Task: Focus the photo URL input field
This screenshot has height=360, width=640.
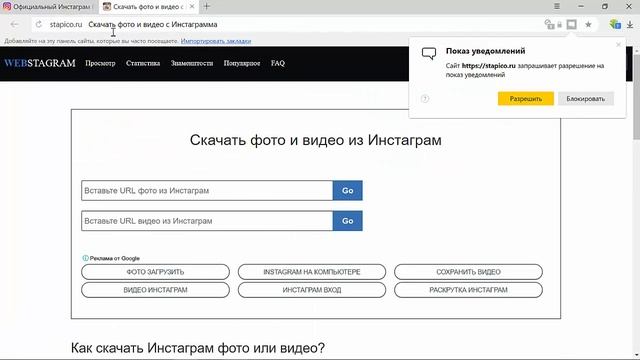Action: (x=207, y=191)
